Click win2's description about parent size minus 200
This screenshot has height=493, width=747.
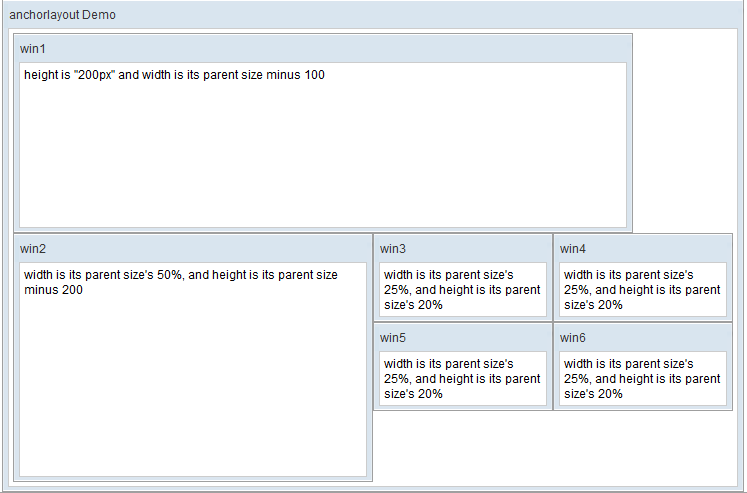180,282
